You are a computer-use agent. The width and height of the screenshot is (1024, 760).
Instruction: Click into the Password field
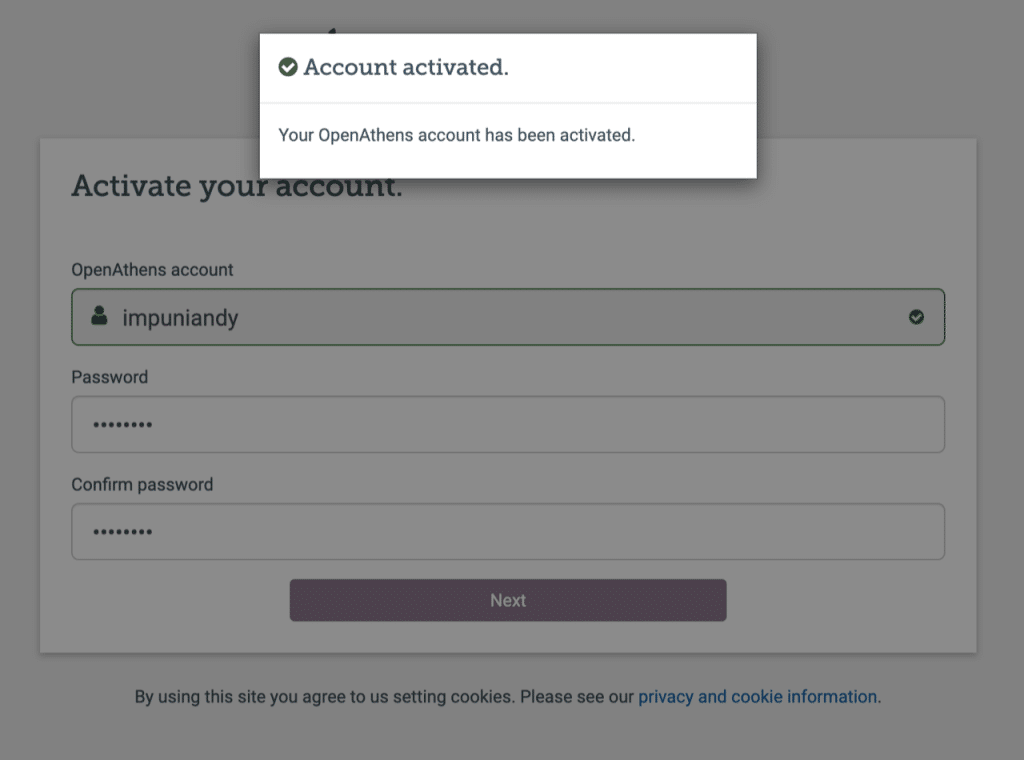508,424
